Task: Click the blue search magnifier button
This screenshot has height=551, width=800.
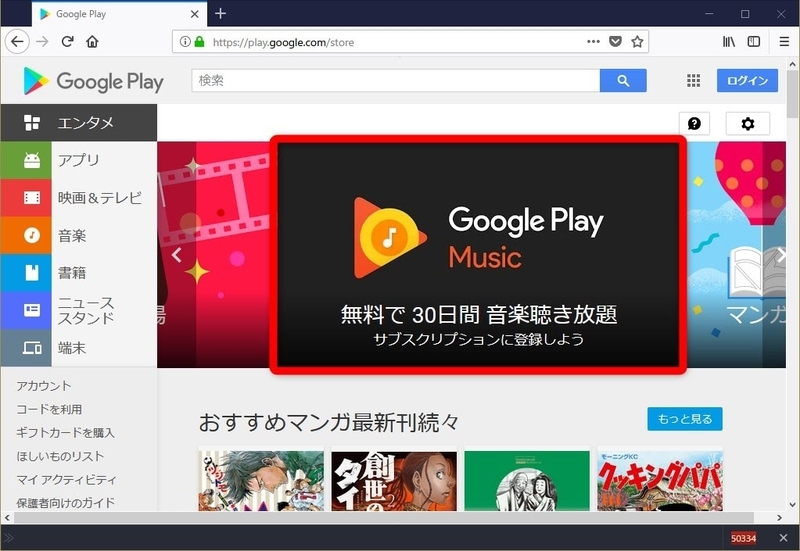Action: coord(623,81)
